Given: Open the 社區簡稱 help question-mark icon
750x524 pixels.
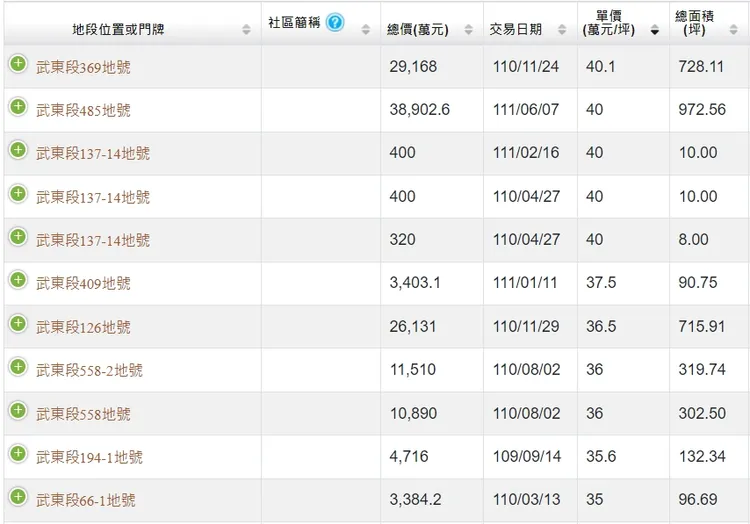Looking at the screenshot, I should tap(335, 22).
